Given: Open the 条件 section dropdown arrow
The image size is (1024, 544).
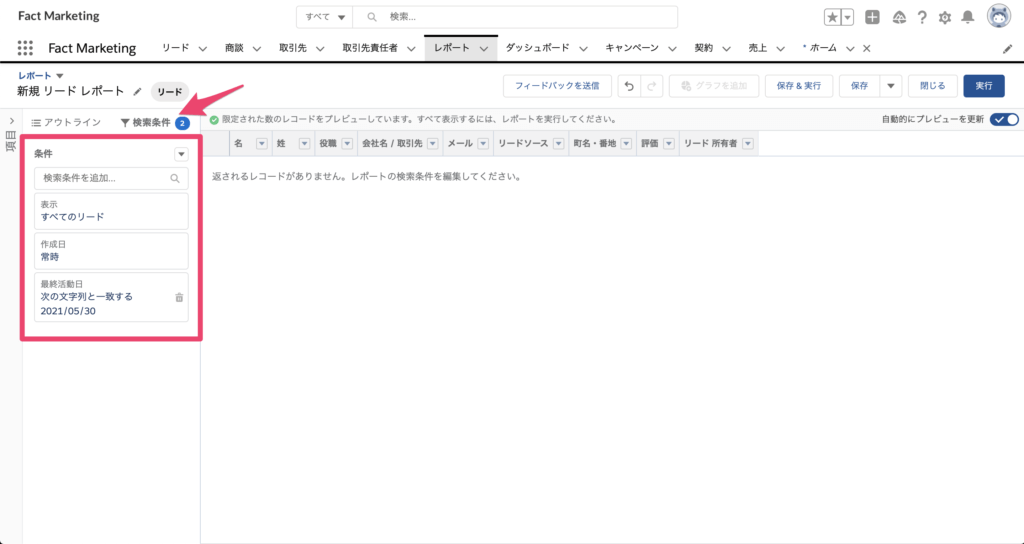Looking at the screenshot, I should pyautogui.click(x=182, y=154).
